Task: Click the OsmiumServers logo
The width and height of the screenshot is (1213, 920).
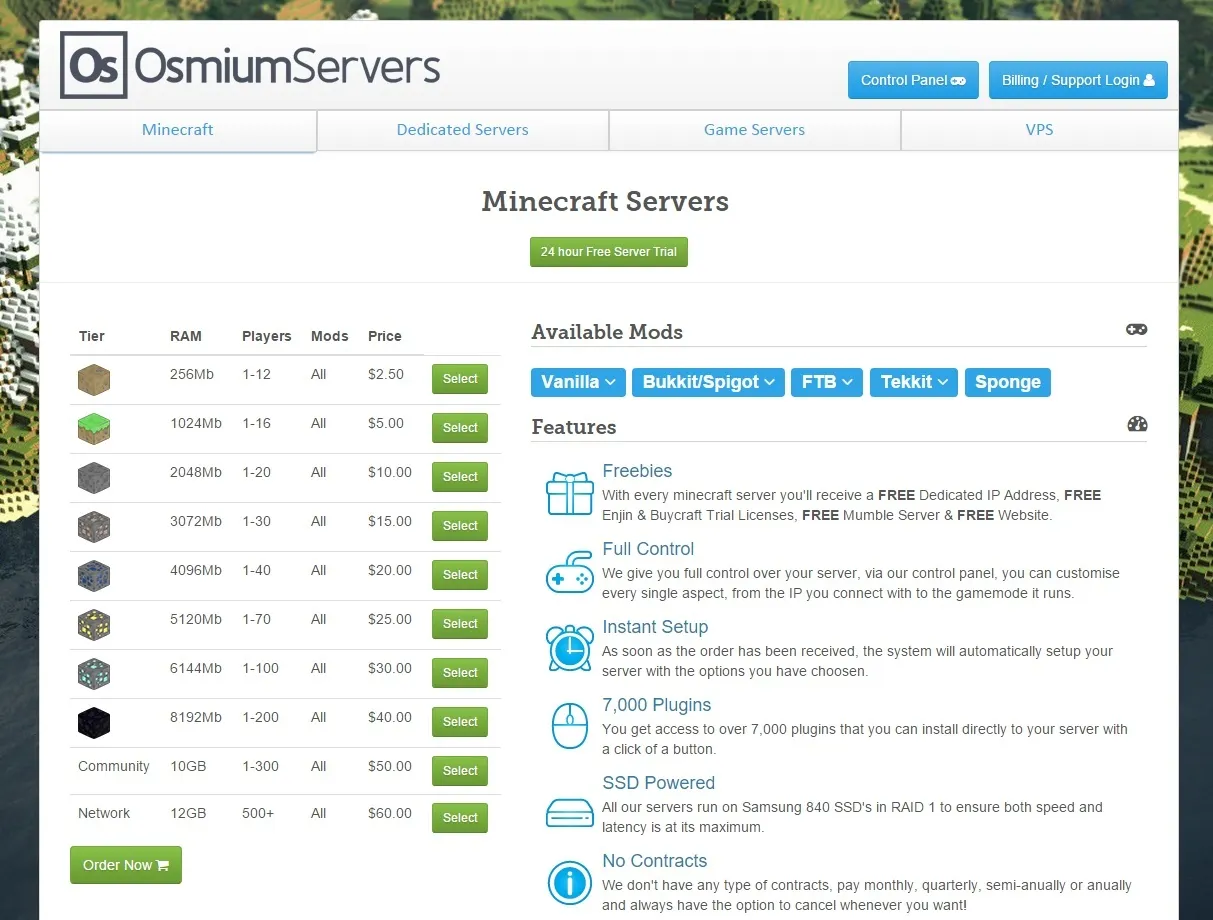Action: click(250, 66)
